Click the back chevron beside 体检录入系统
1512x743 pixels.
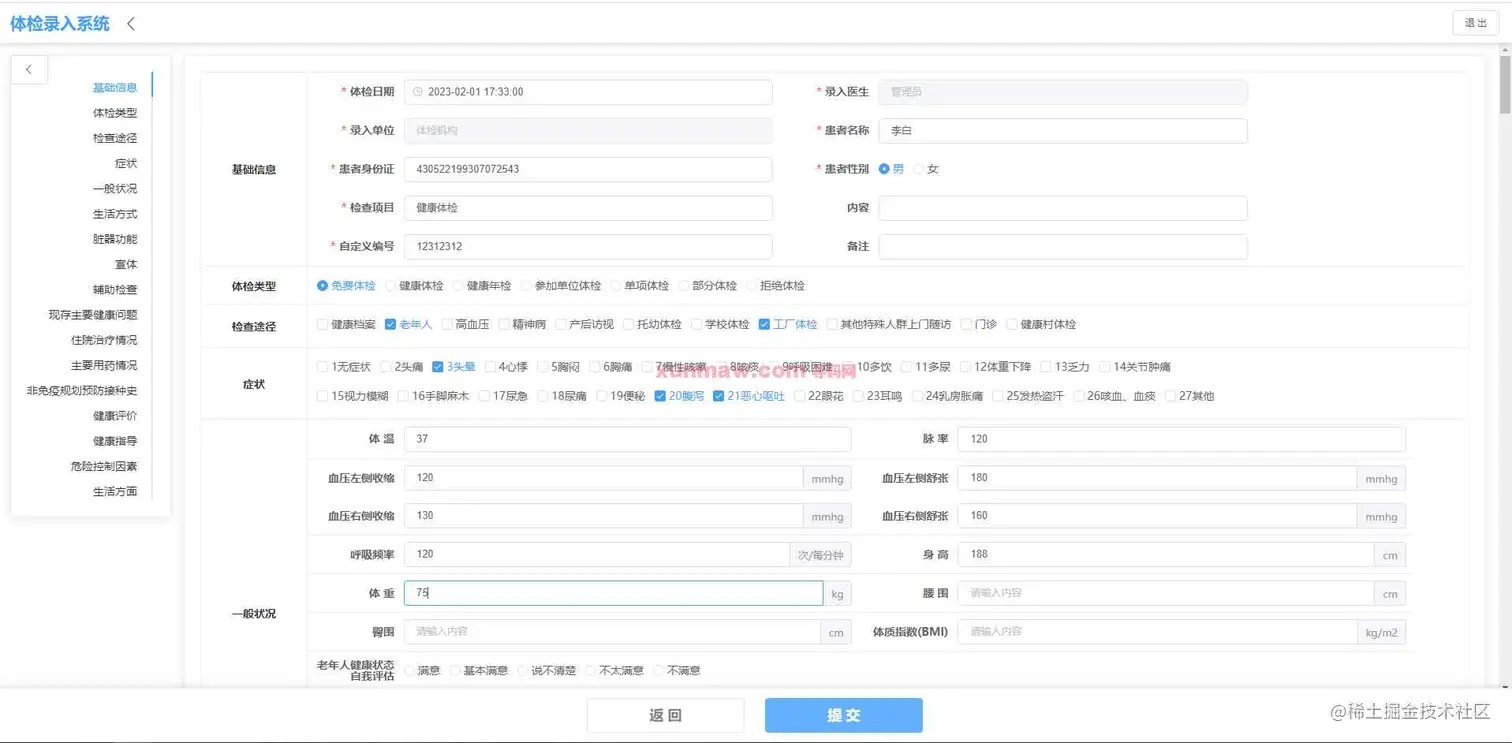pos(130,22)
